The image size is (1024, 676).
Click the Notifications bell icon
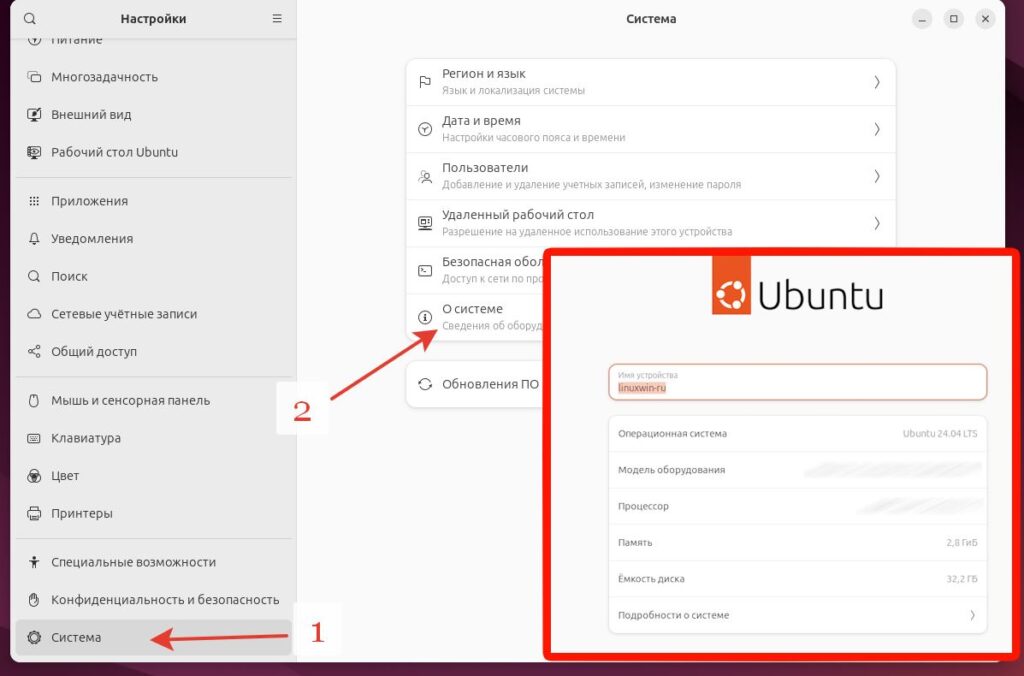tap(34, 239)
